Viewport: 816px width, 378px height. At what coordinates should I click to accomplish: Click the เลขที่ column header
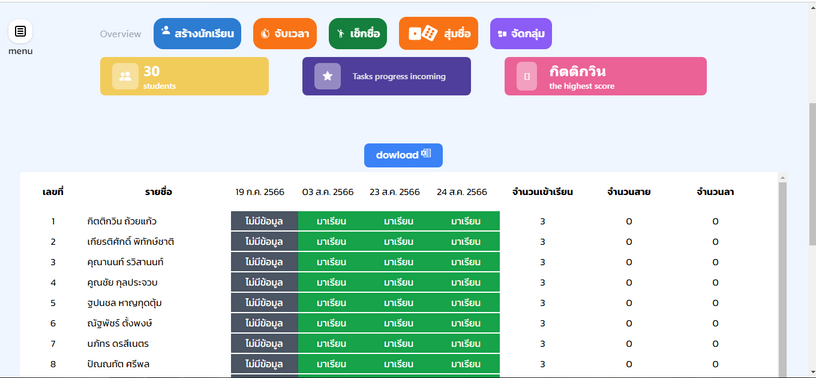(53, 192)
